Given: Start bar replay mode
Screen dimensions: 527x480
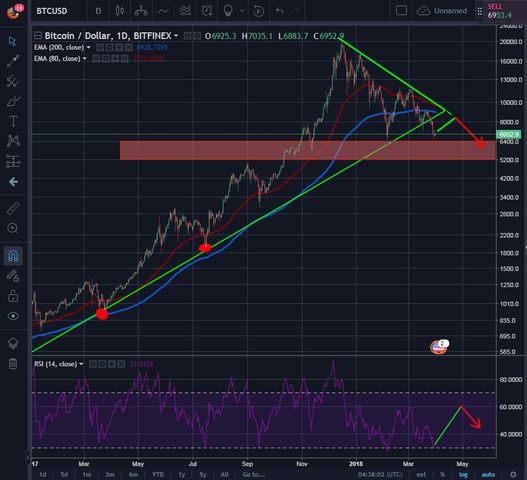Looking at the screenshot, I should (258, 11).
